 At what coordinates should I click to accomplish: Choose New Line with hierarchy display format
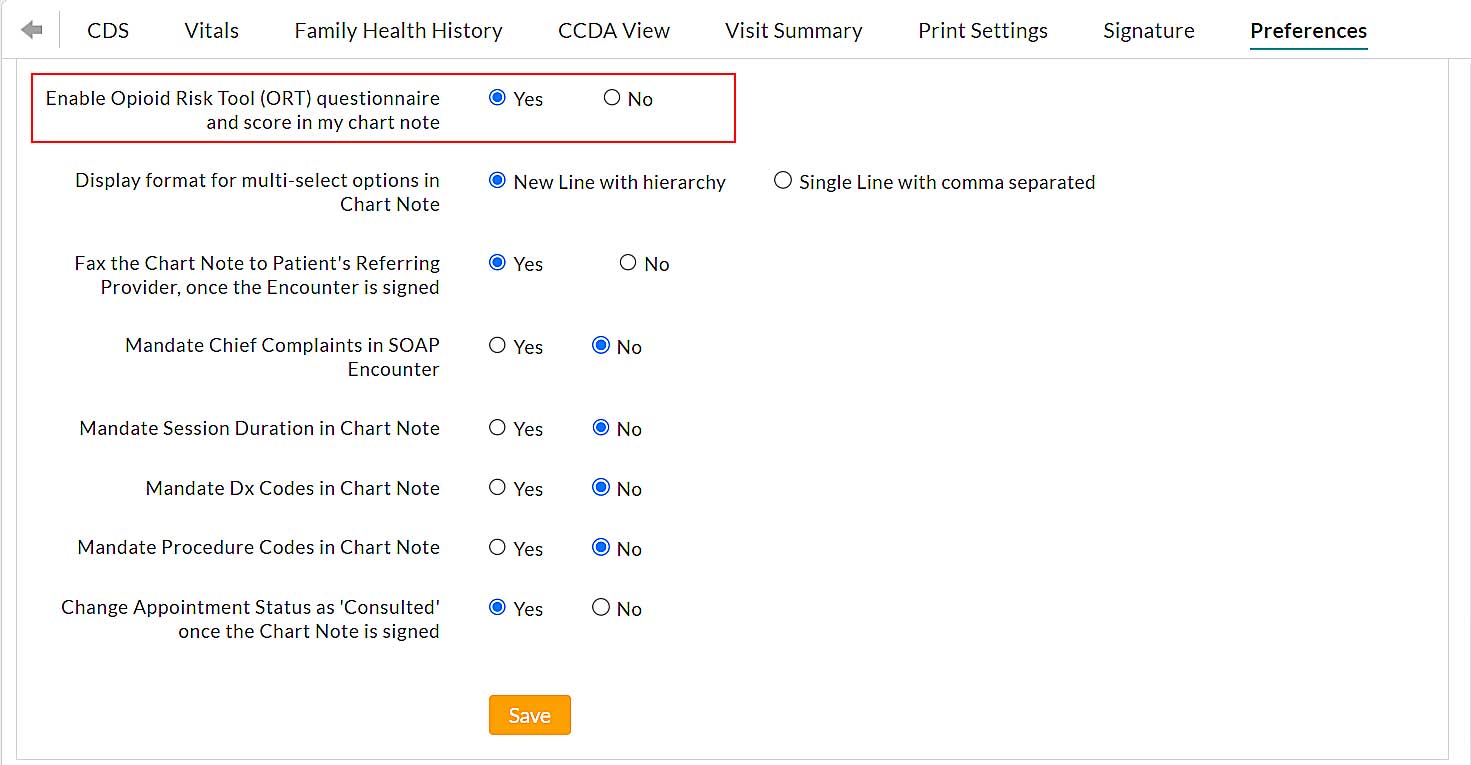click(x=497, y=181)
